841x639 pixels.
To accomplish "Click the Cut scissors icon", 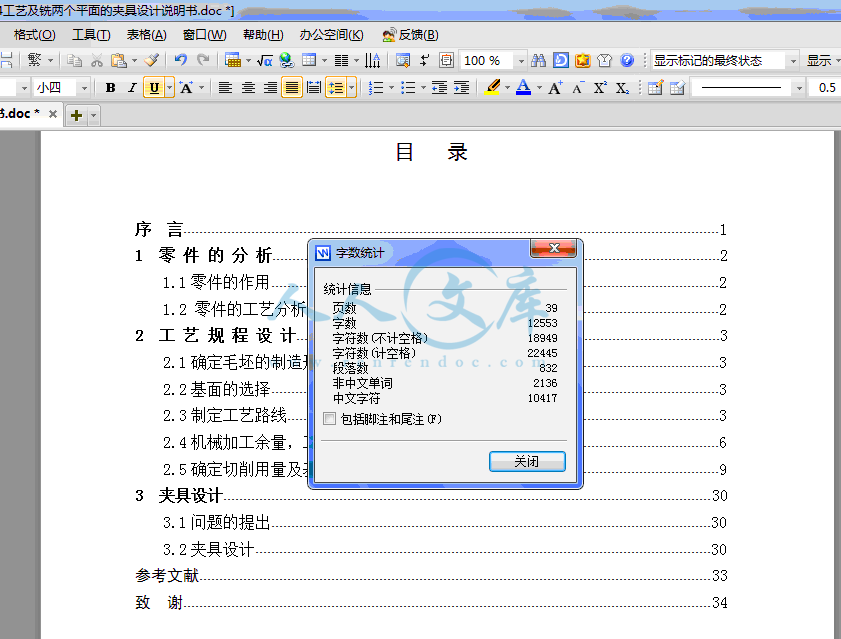I will point(97,61).
